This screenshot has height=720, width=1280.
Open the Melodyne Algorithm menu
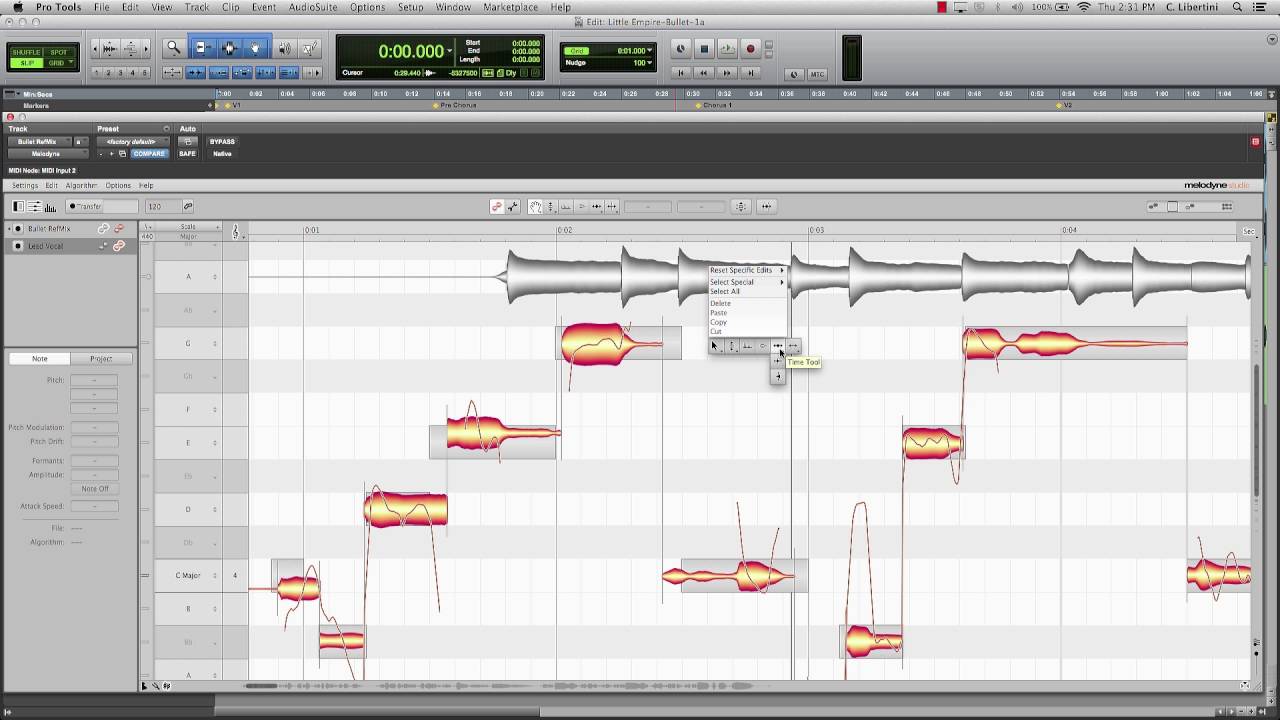pyautogui.click(x=82, y=185)
